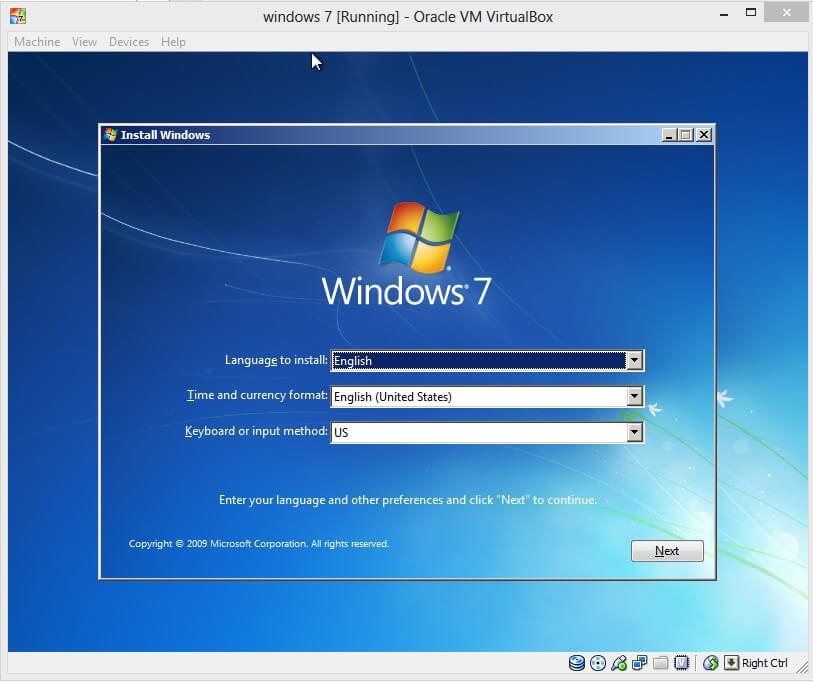
Task: Click the Next button
Action: pos(666,550)
